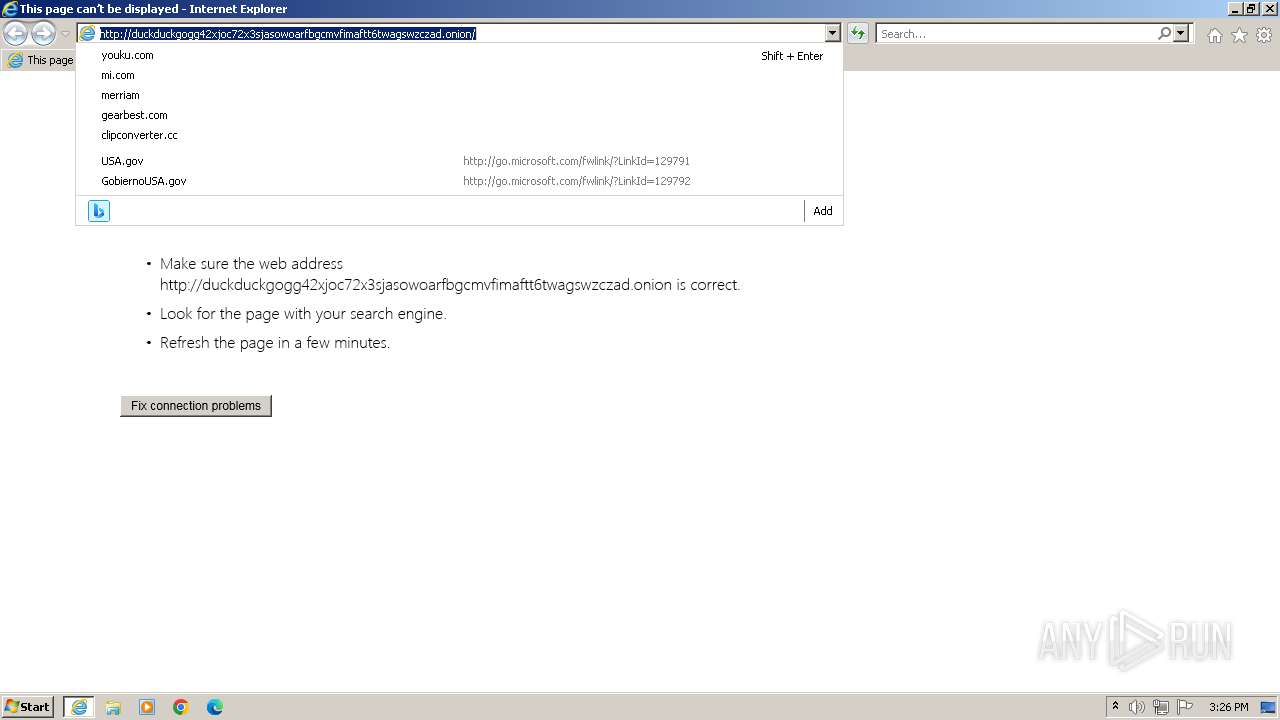The image size is (1280, 720).
Task: Open the recent pages dropdown arrow
Action: click(65, 34)
